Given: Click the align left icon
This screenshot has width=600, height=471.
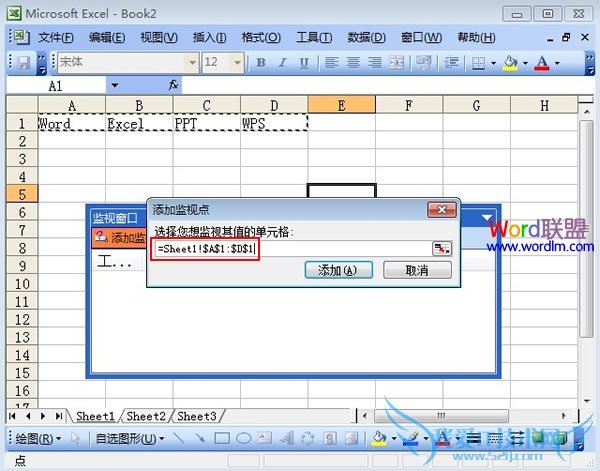Looking at the screenshot, I should coord(331,62).
